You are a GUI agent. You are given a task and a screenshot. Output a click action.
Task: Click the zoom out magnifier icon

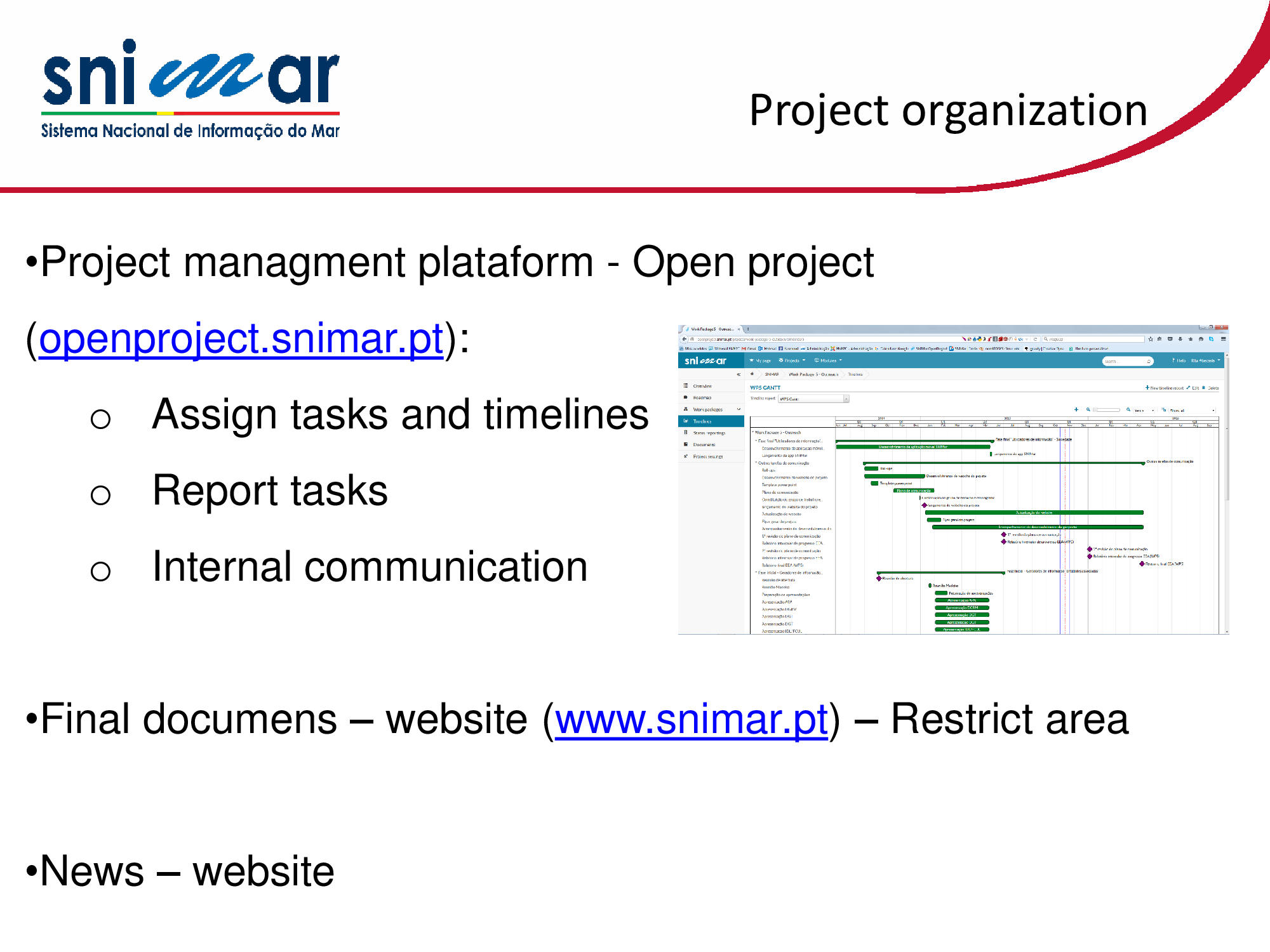(x=1088, y=409)
